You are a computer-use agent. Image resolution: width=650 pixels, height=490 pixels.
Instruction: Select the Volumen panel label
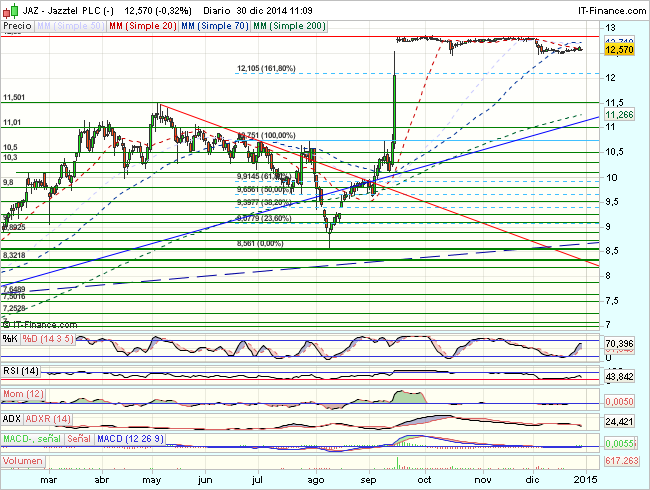[x=22, y=462]
